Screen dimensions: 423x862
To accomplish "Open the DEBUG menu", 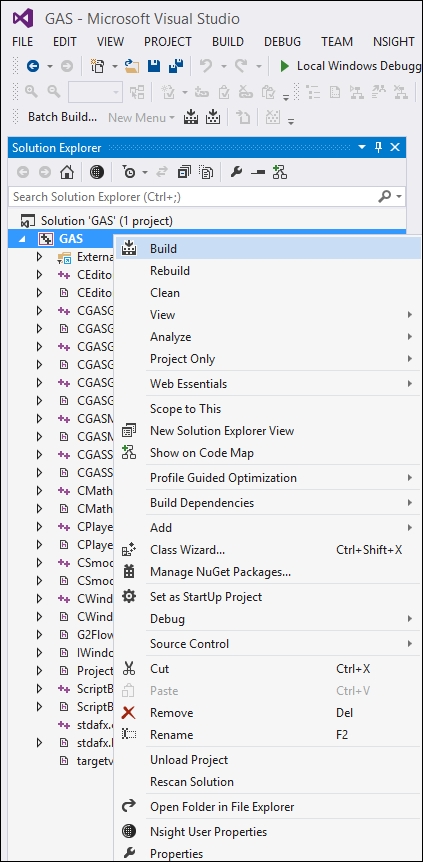I will click(282, 42).
